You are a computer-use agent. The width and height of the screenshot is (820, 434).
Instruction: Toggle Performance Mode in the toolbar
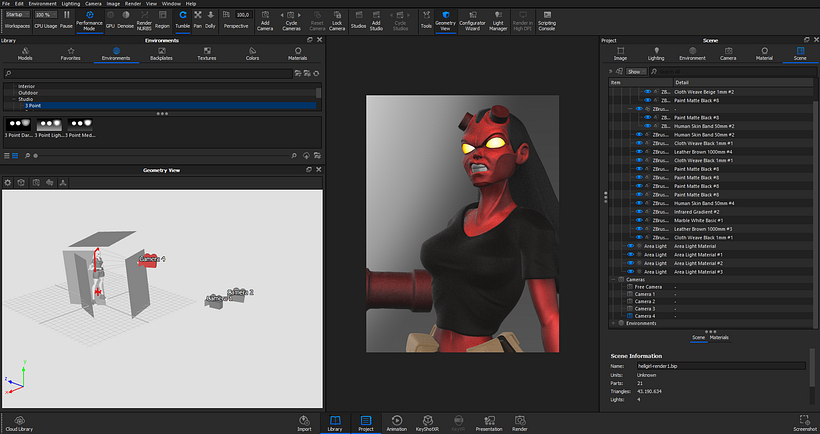[x=89, y=20]
